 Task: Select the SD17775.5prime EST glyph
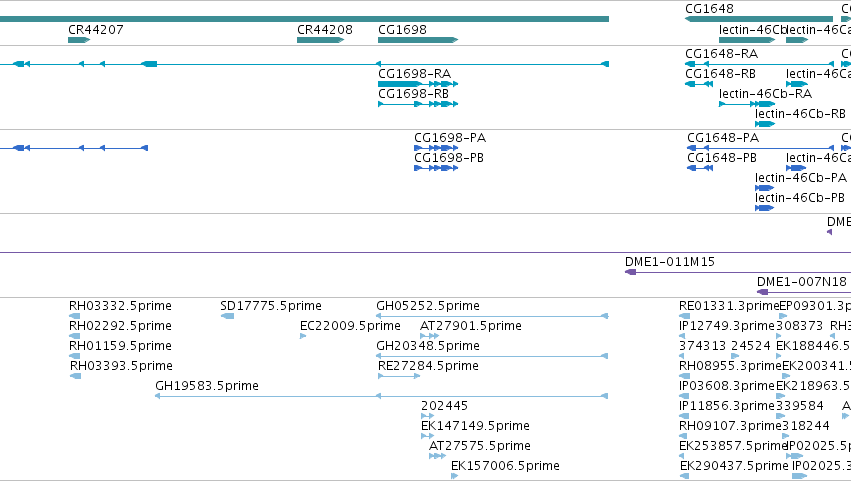(227, 316)
